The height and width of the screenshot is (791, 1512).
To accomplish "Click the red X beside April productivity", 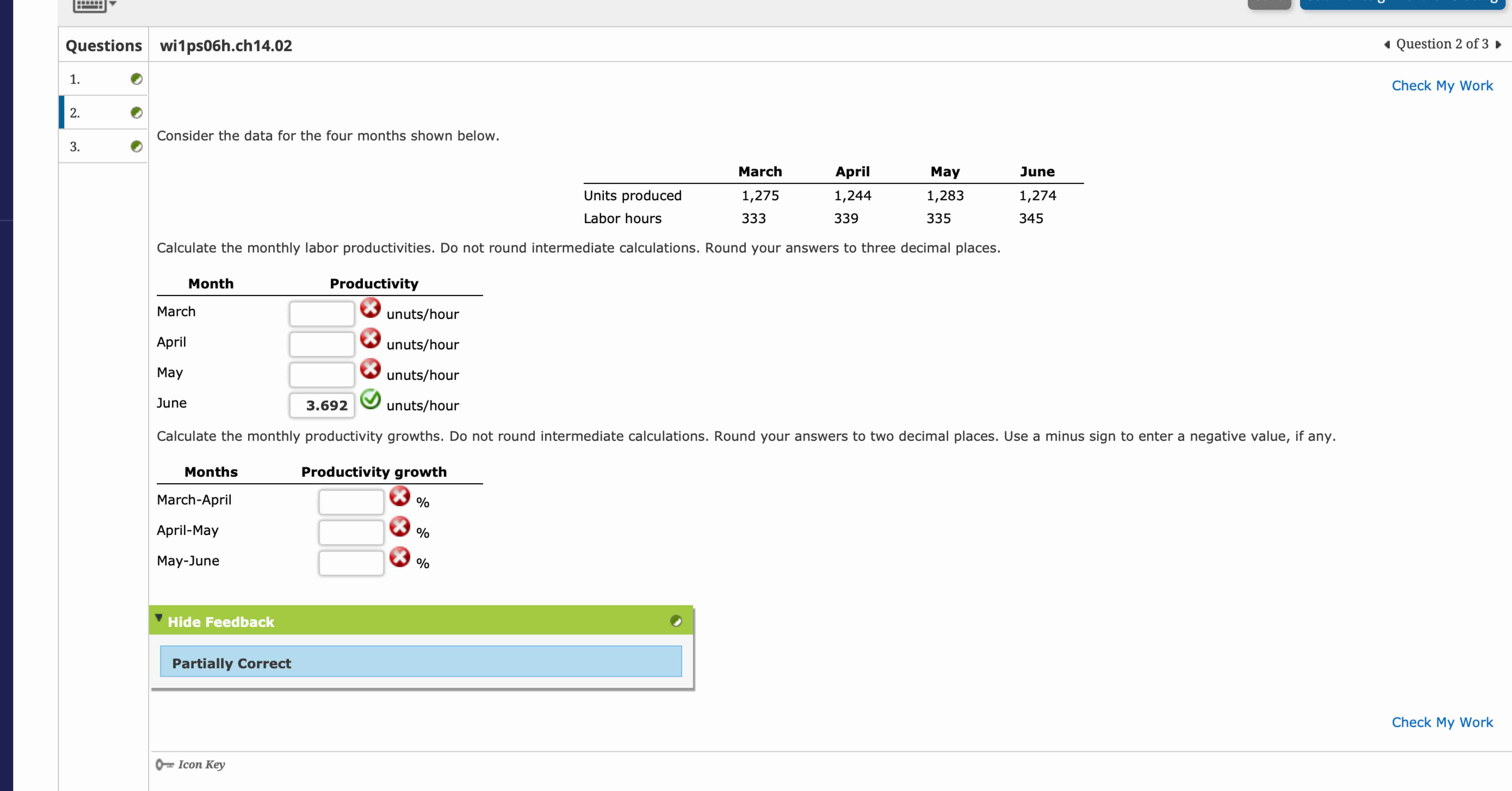I will (370, 338).
